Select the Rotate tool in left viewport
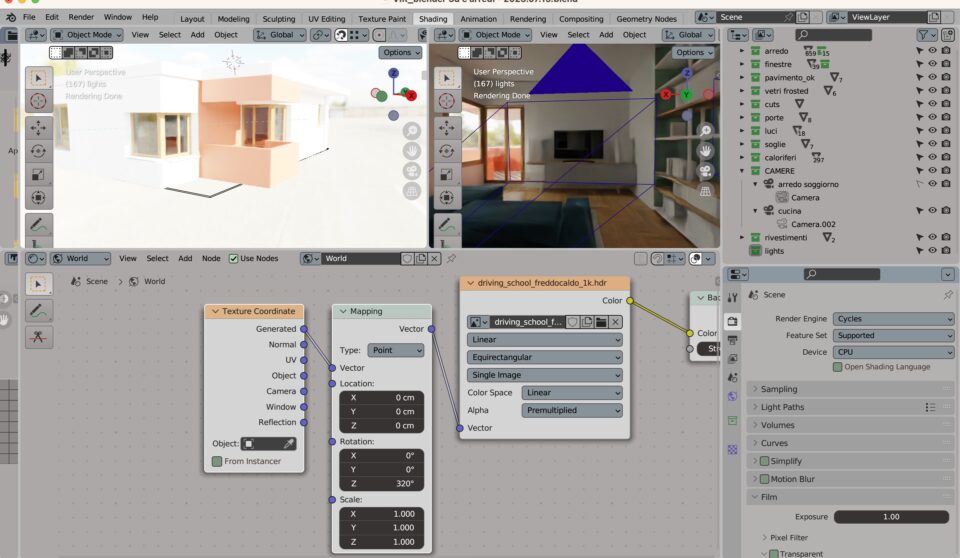Image resolution: width=960 pixels, height=558 pixels. [x=39, y=151]
